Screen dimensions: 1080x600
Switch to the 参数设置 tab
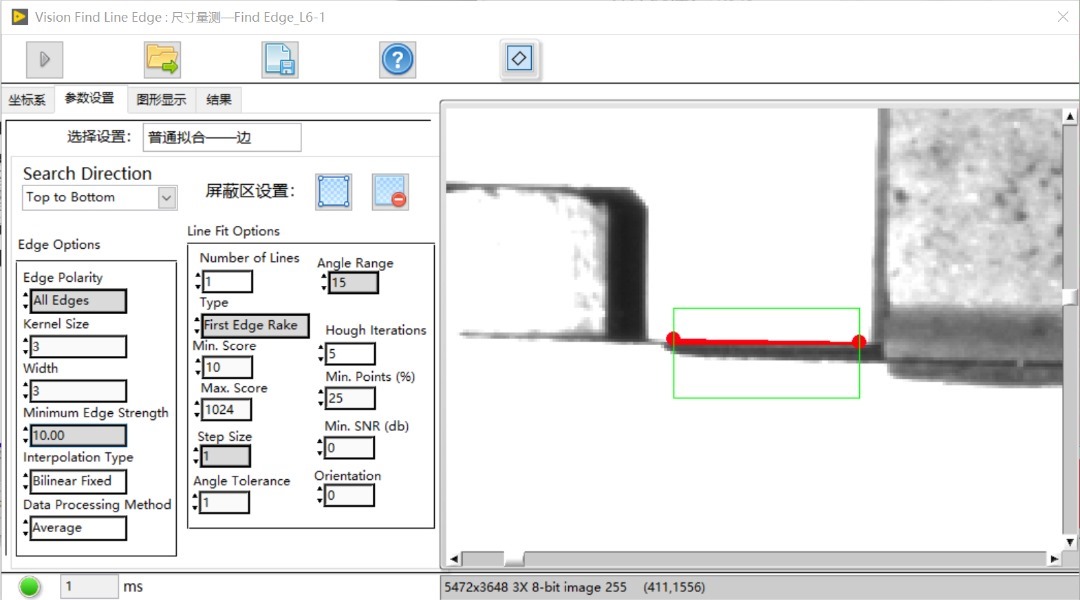click(90, 99)
